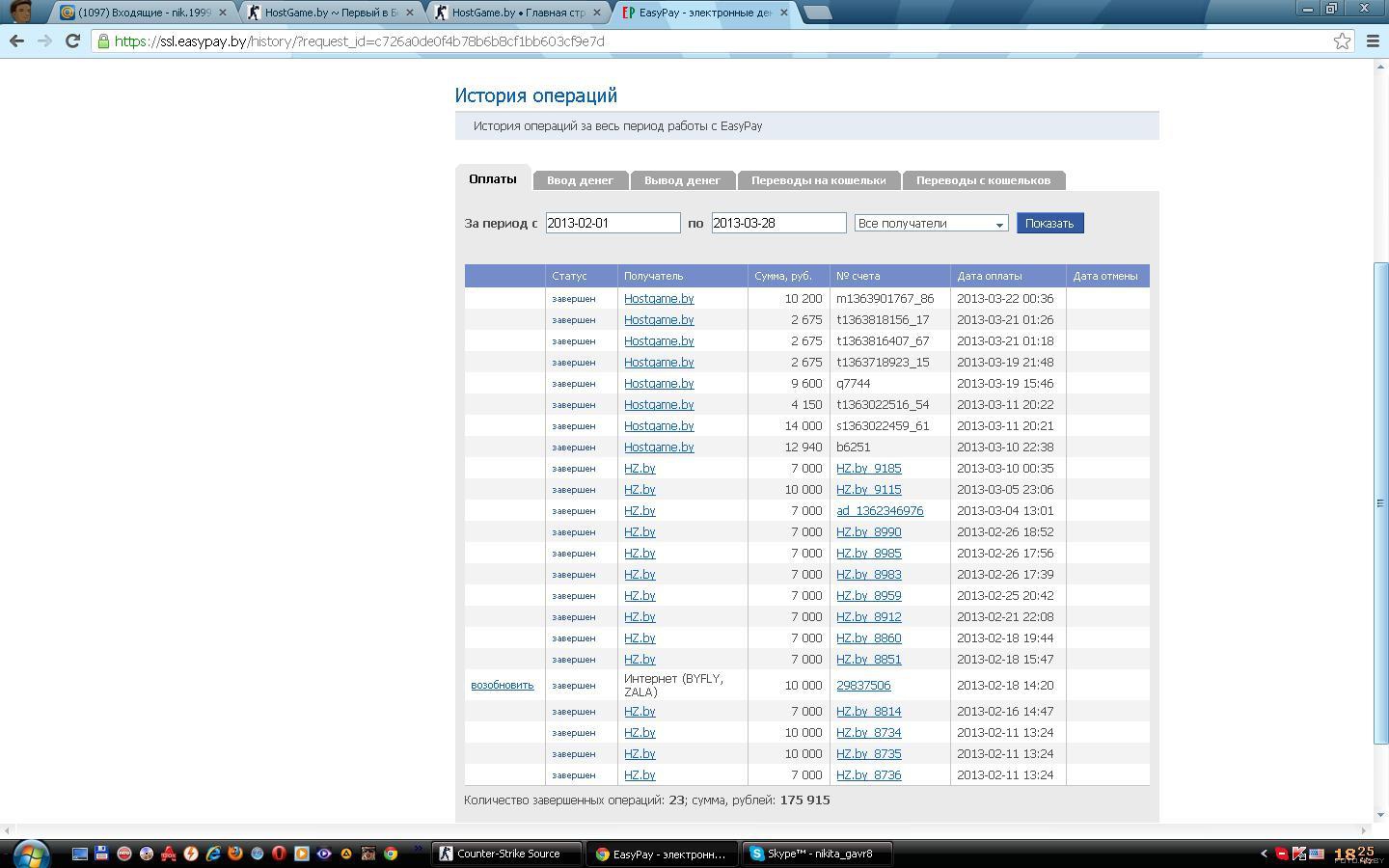
Task: Select the Оплаты tab
Action: [493, 178]
